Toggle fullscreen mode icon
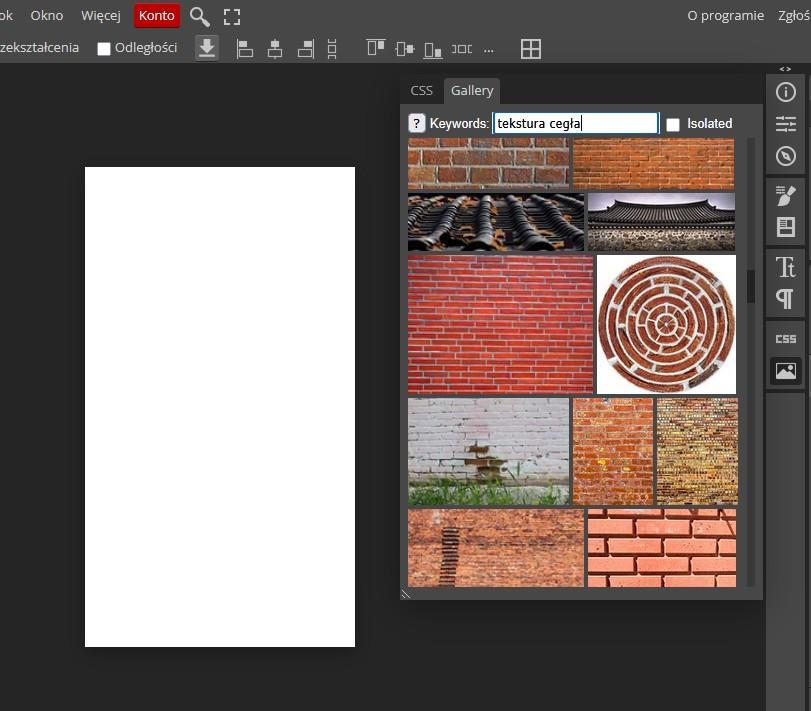The width and height of the screenshot is (811, 711). (x=232, y=16)
